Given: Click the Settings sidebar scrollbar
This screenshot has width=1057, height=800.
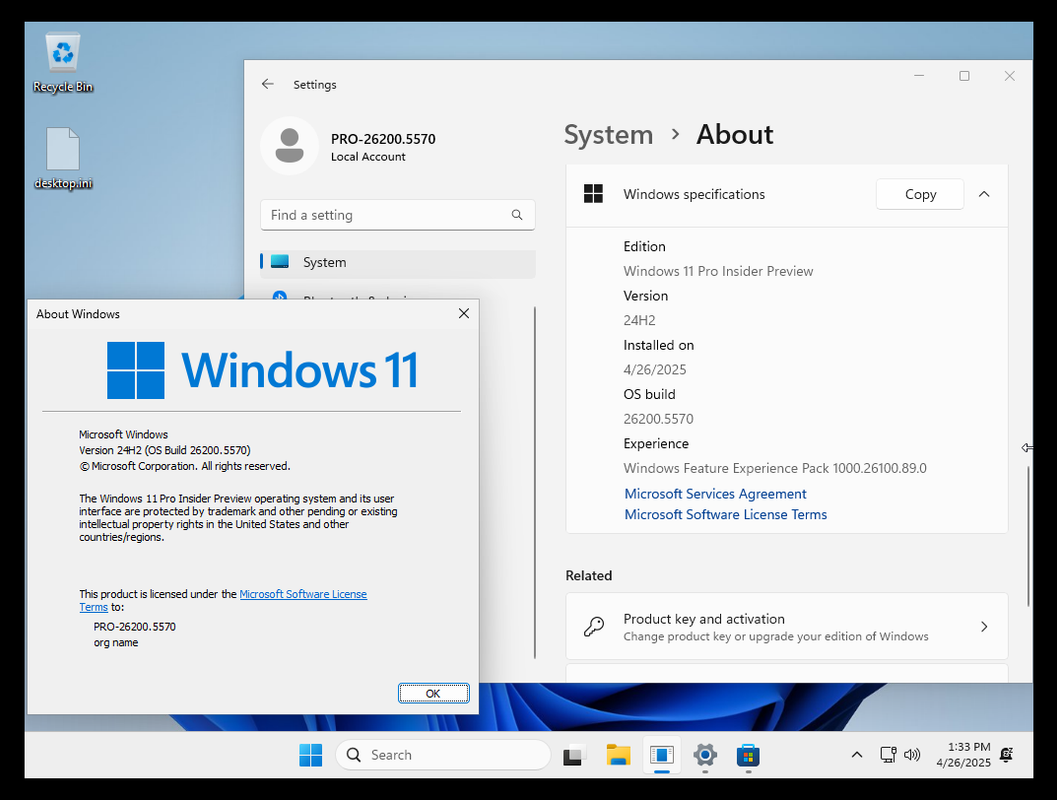Looking at the screenshot, I should (x=535, y=482).
